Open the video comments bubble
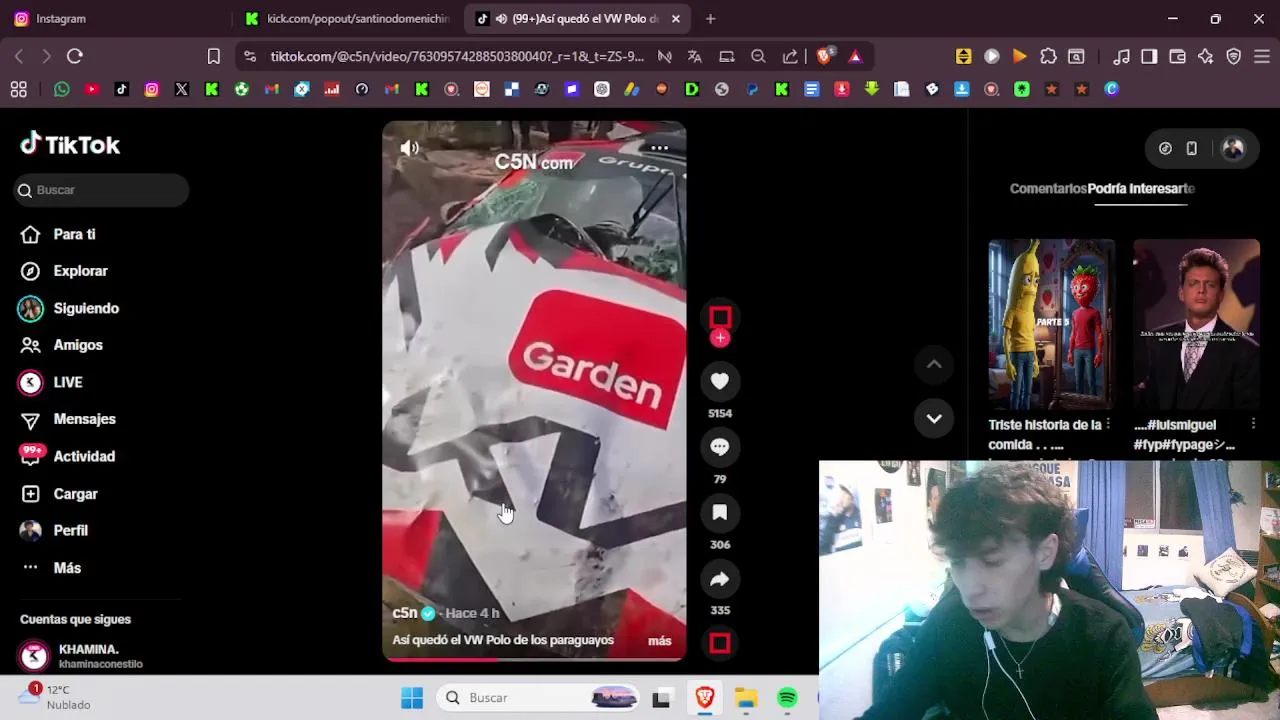The width and height of the screenshot is (1280, 720). tap(720, 447)
